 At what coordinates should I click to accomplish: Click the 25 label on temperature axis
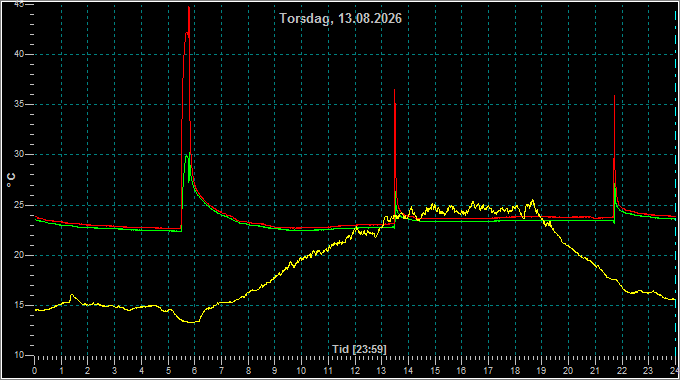tap(18, 205)
